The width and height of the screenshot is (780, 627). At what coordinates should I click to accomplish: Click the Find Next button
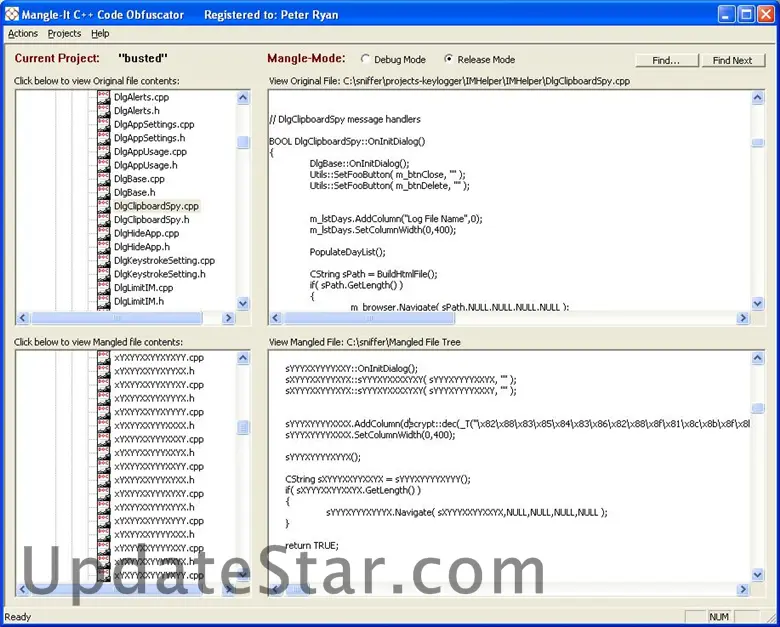click(733, 60)
